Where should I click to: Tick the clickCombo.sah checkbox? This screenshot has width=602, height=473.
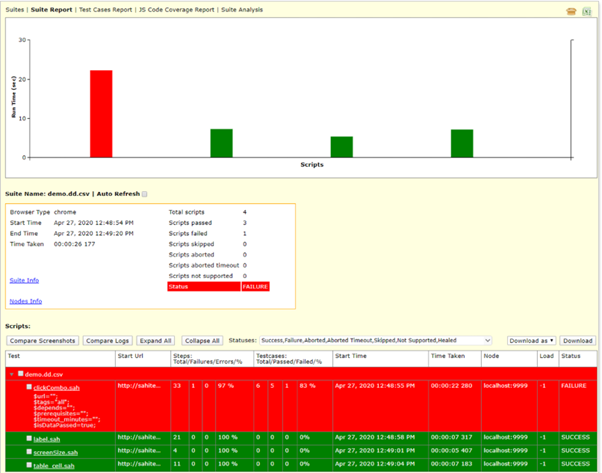click(x=29, y=387)
